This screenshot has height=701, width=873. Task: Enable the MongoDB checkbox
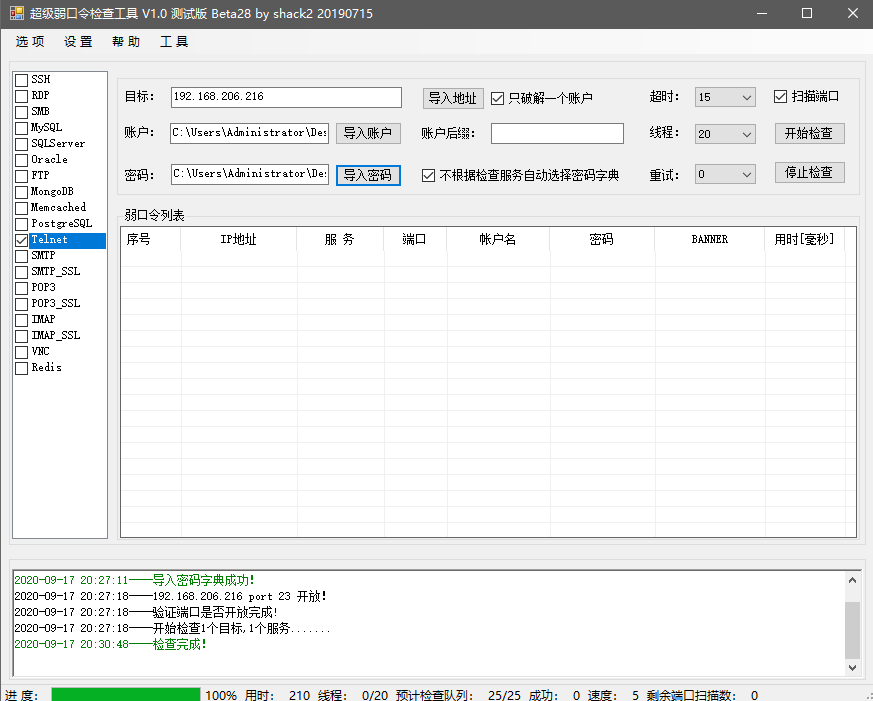(x=21, y=193)
